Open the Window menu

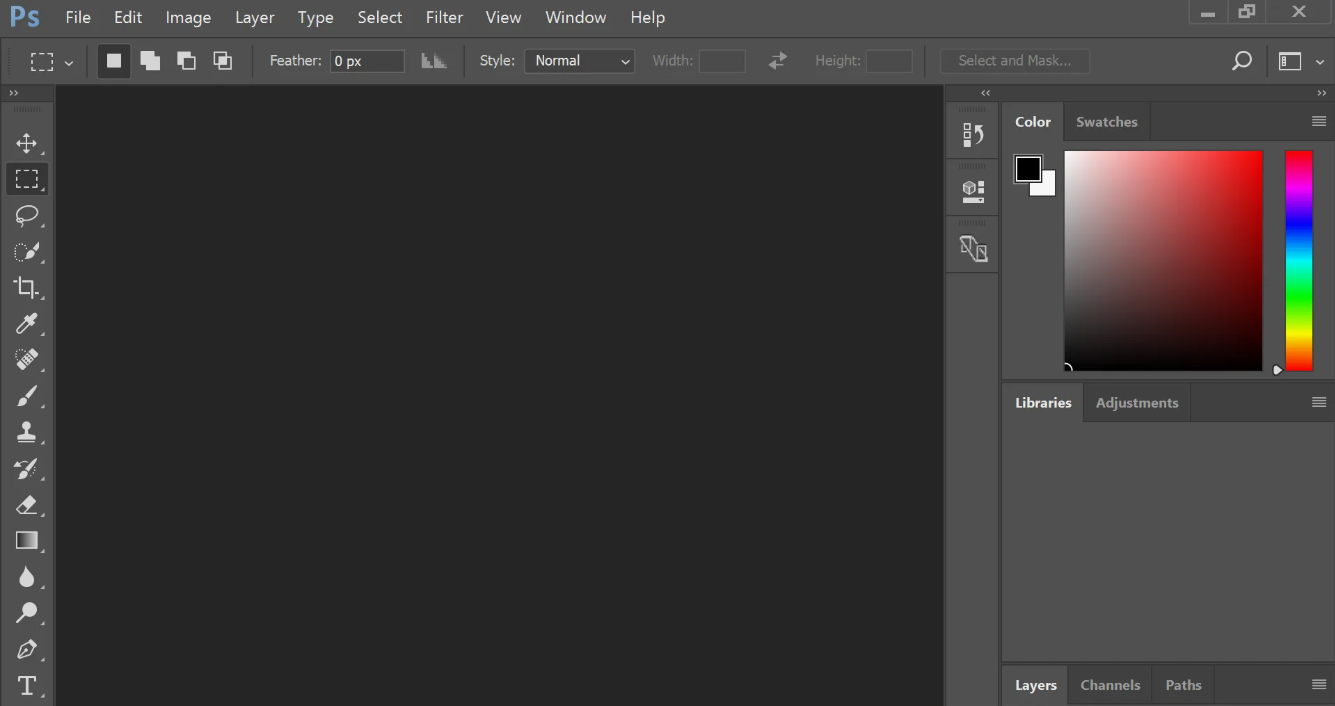tap(576, 17)
